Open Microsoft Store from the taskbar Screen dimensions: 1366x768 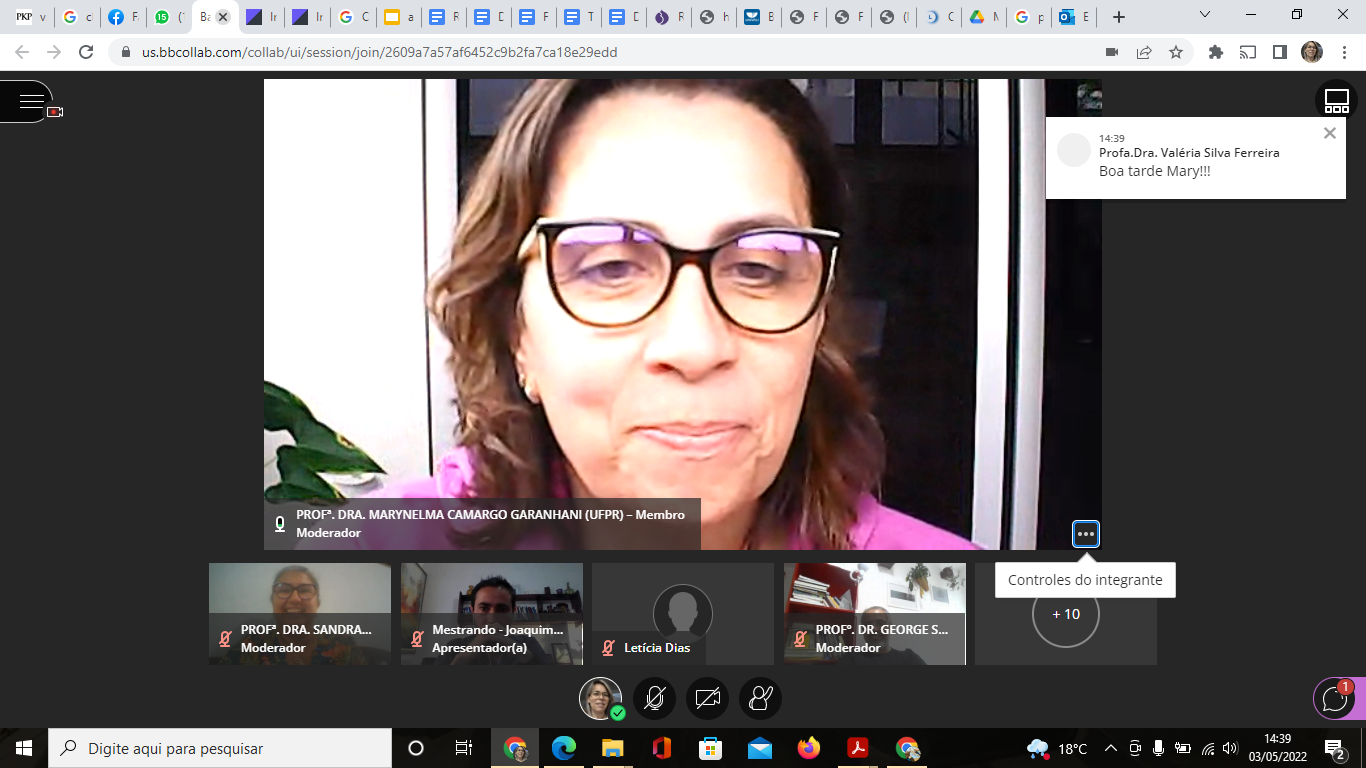(x=710, y=748)
